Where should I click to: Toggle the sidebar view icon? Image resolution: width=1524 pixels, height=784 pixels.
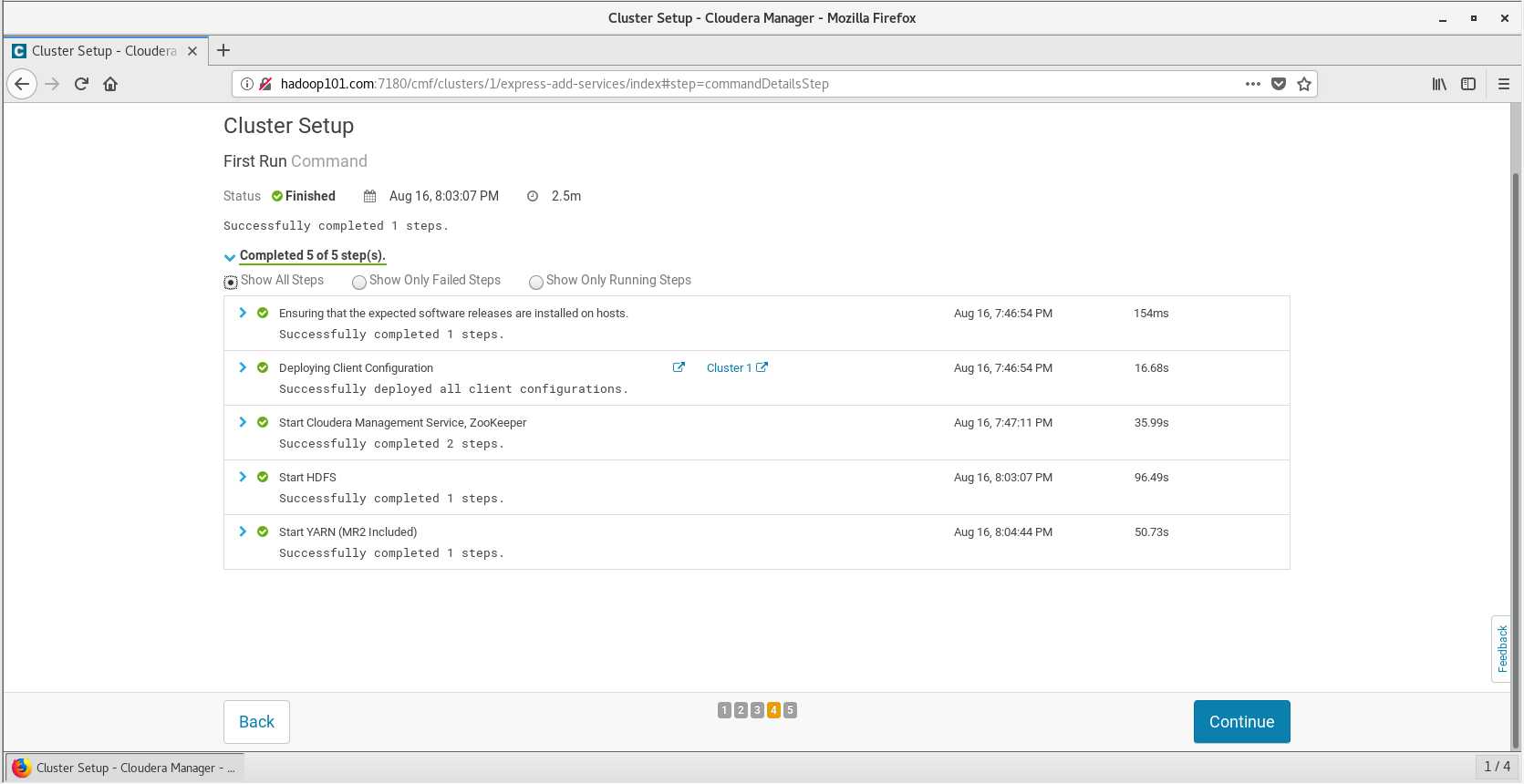coord(1468,84)
